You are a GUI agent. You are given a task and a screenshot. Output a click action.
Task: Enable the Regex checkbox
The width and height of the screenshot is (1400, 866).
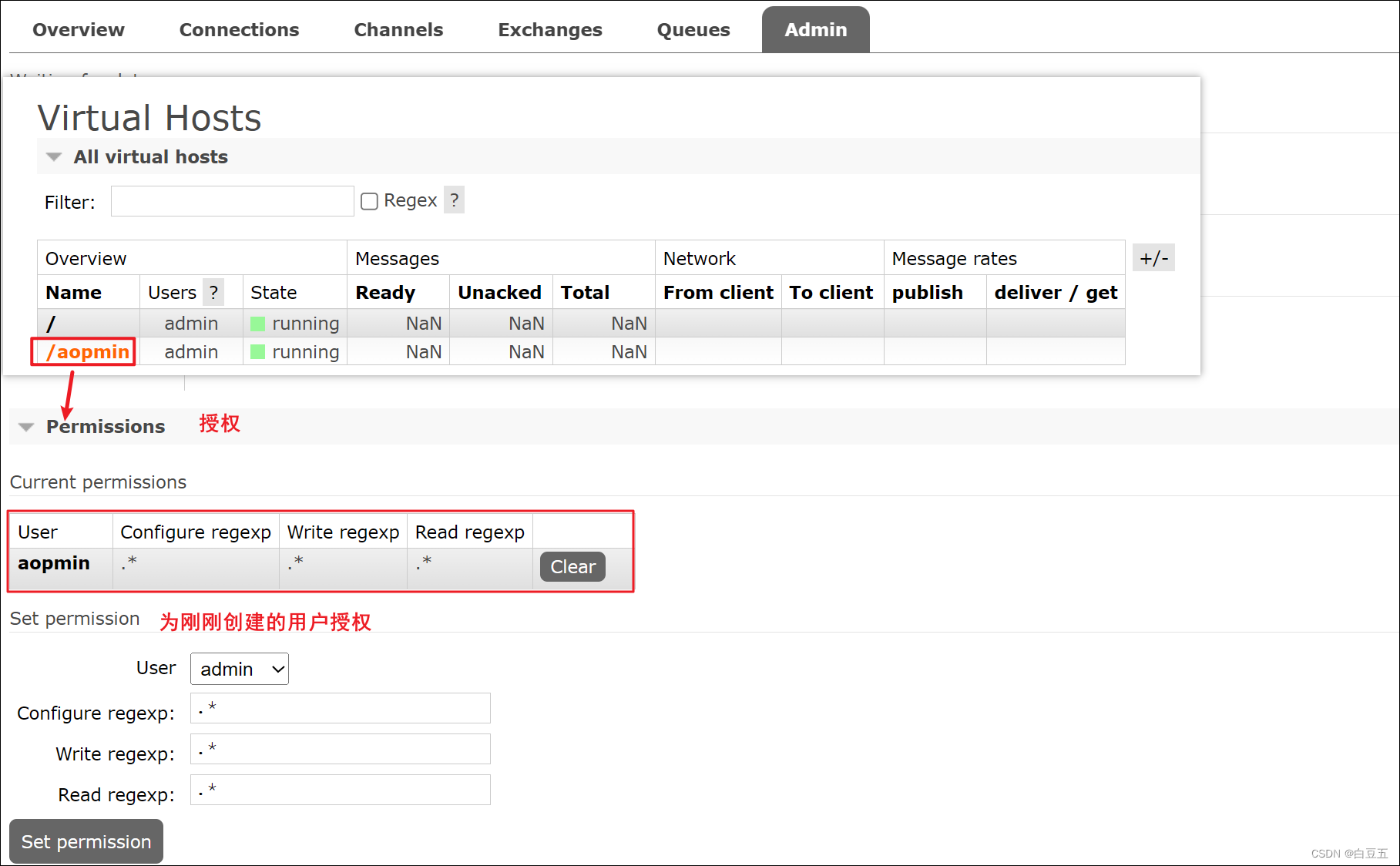click(370, 201)
